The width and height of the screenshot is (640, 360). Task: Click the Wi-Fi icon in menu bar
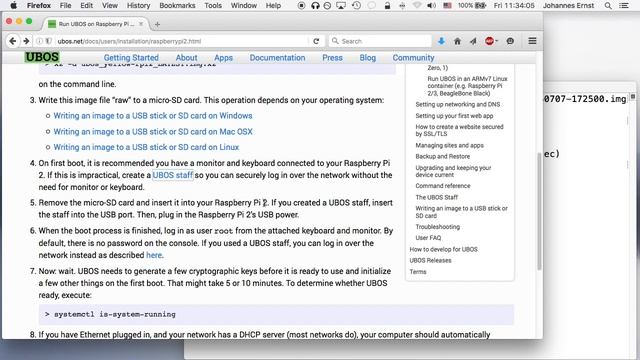coord(417,6)
